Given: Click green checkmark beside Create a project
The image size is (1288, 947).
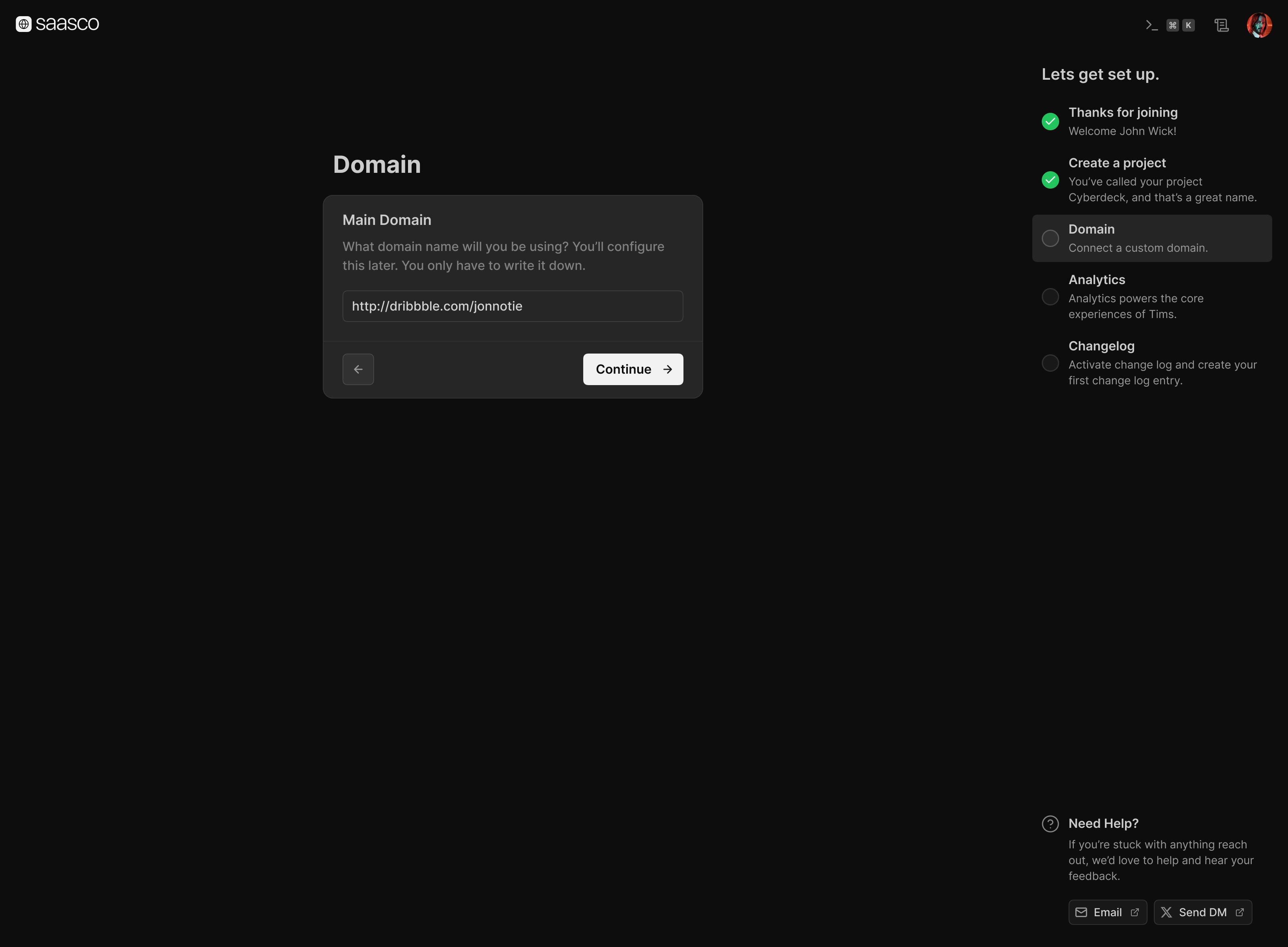Looking at the screenshot, I should tap(1050, 180).
